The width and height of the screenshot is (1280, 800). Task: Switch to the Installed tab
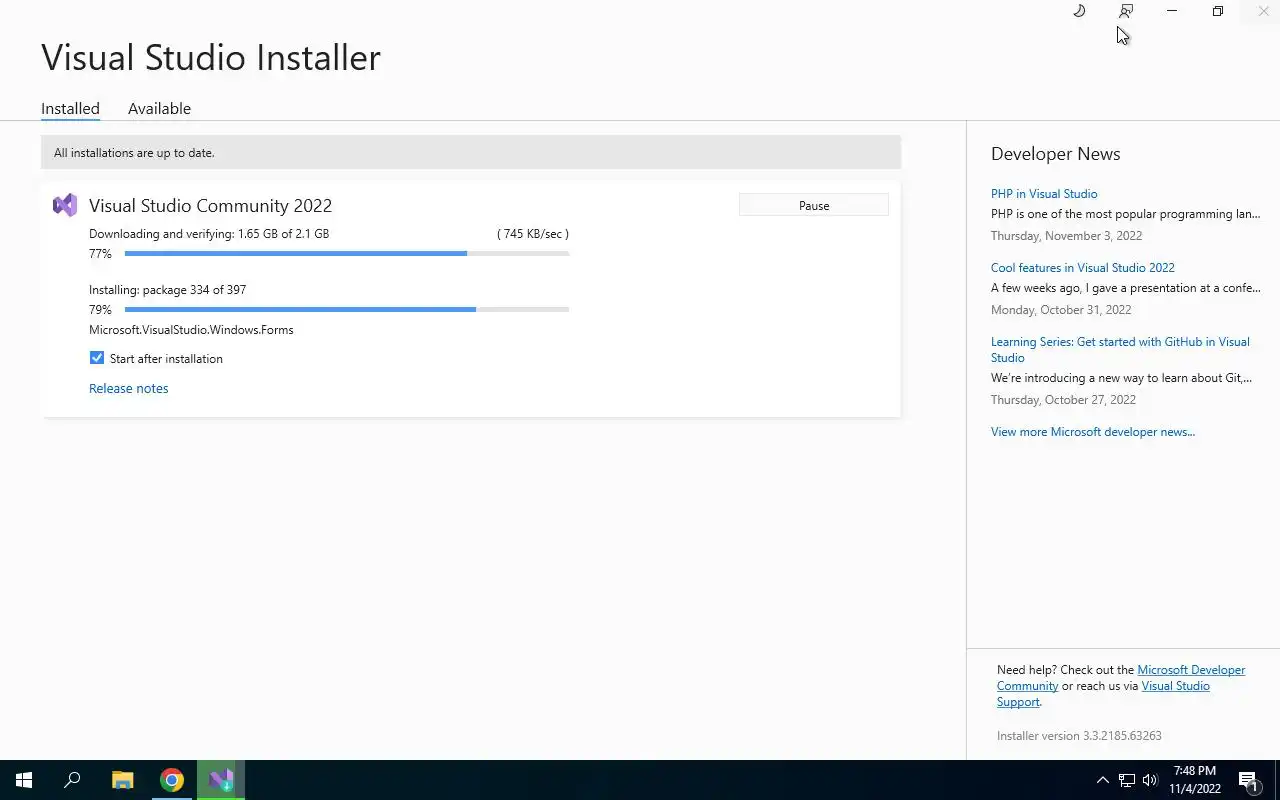[70, 108]
